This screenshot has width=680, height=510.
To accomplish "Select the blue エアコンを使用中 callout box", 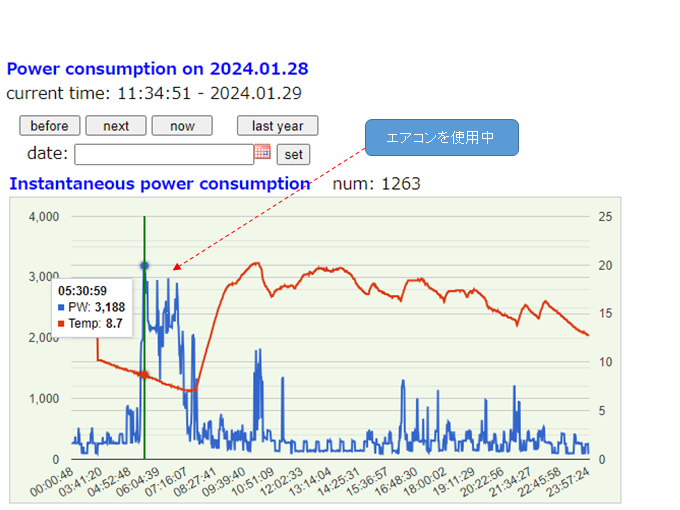I will point(441,138).
